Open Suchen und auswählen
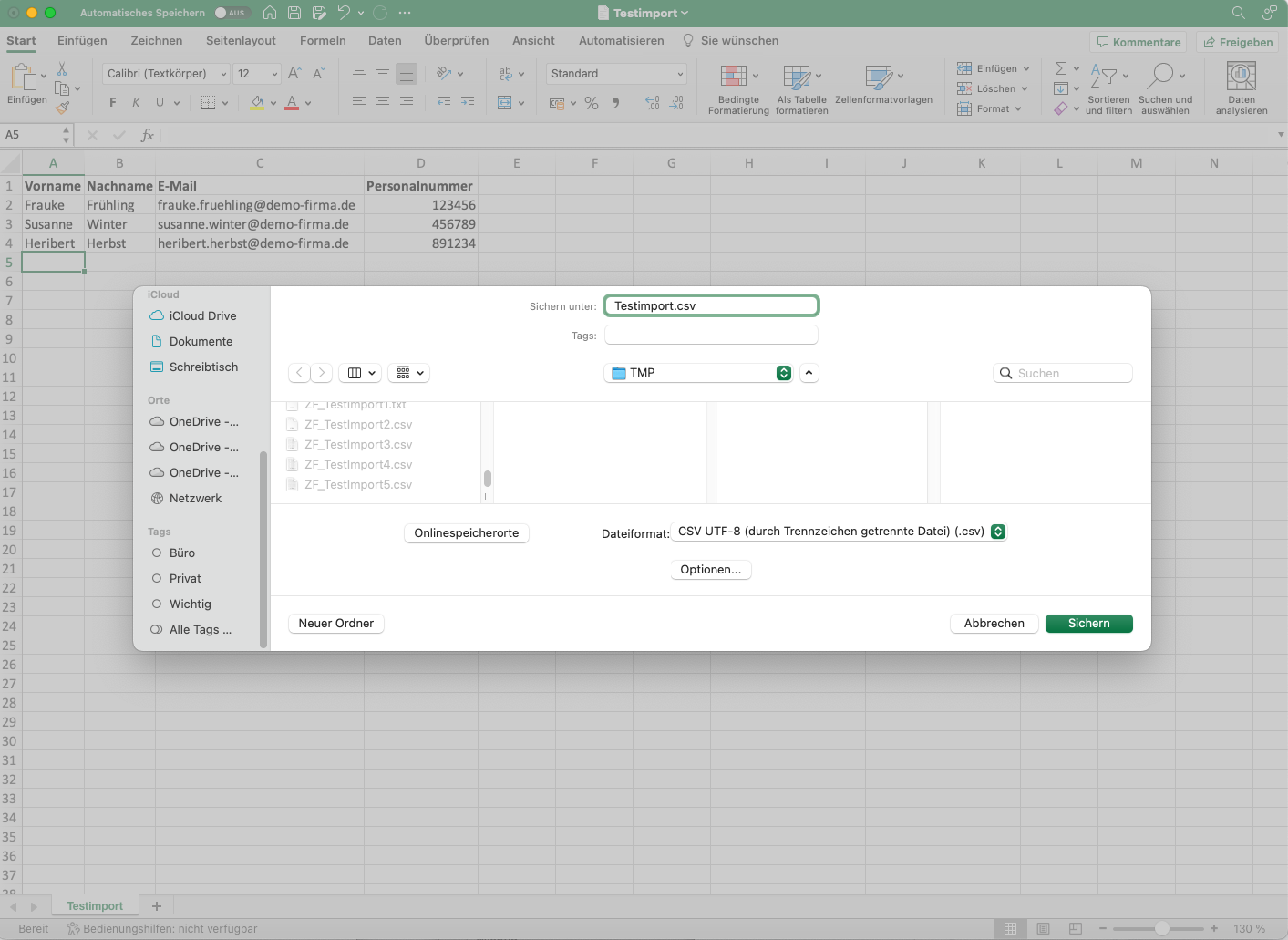 pos(1165,89)
